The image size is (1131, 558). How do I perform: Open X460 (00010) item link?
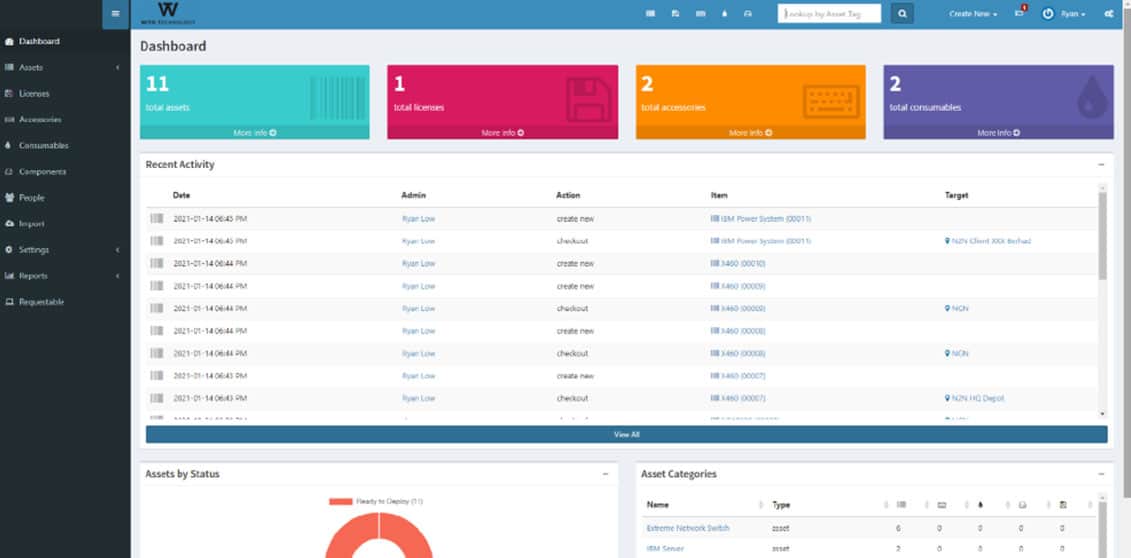coord(738,263)
